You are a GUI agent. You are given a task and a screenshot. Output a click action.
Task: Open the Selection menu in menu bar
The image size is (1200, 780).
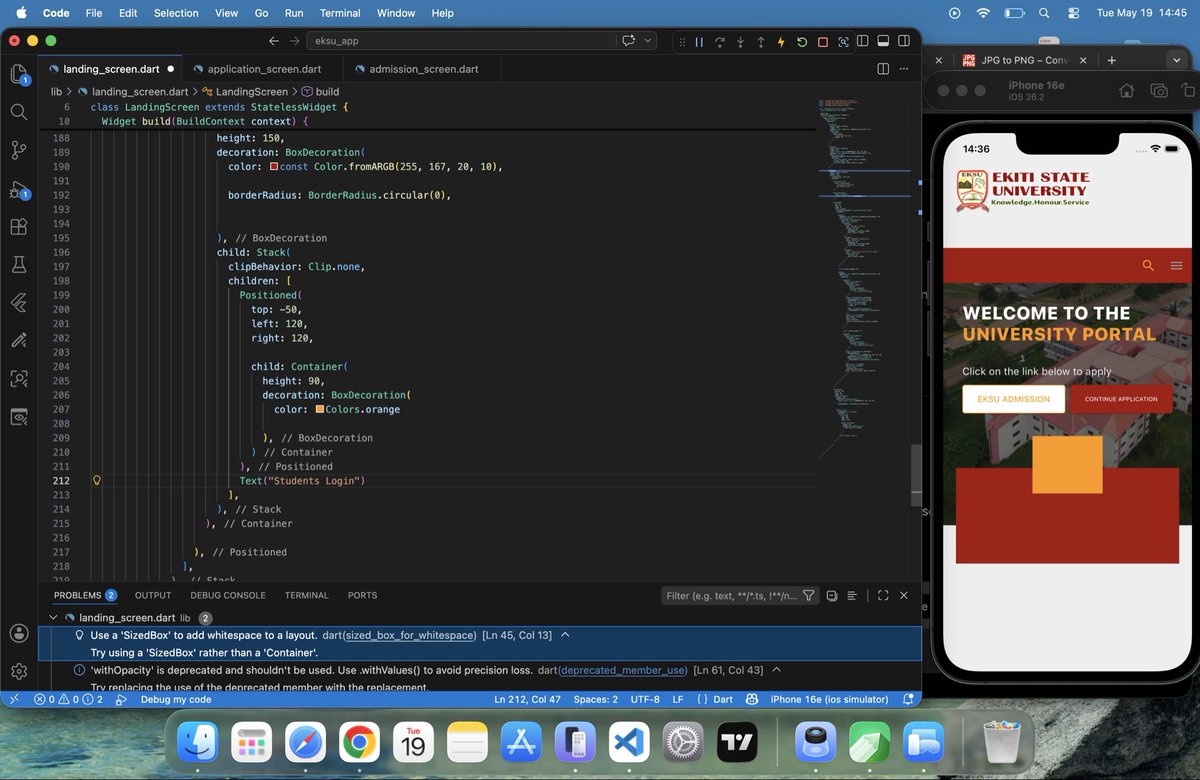(176, 13)
